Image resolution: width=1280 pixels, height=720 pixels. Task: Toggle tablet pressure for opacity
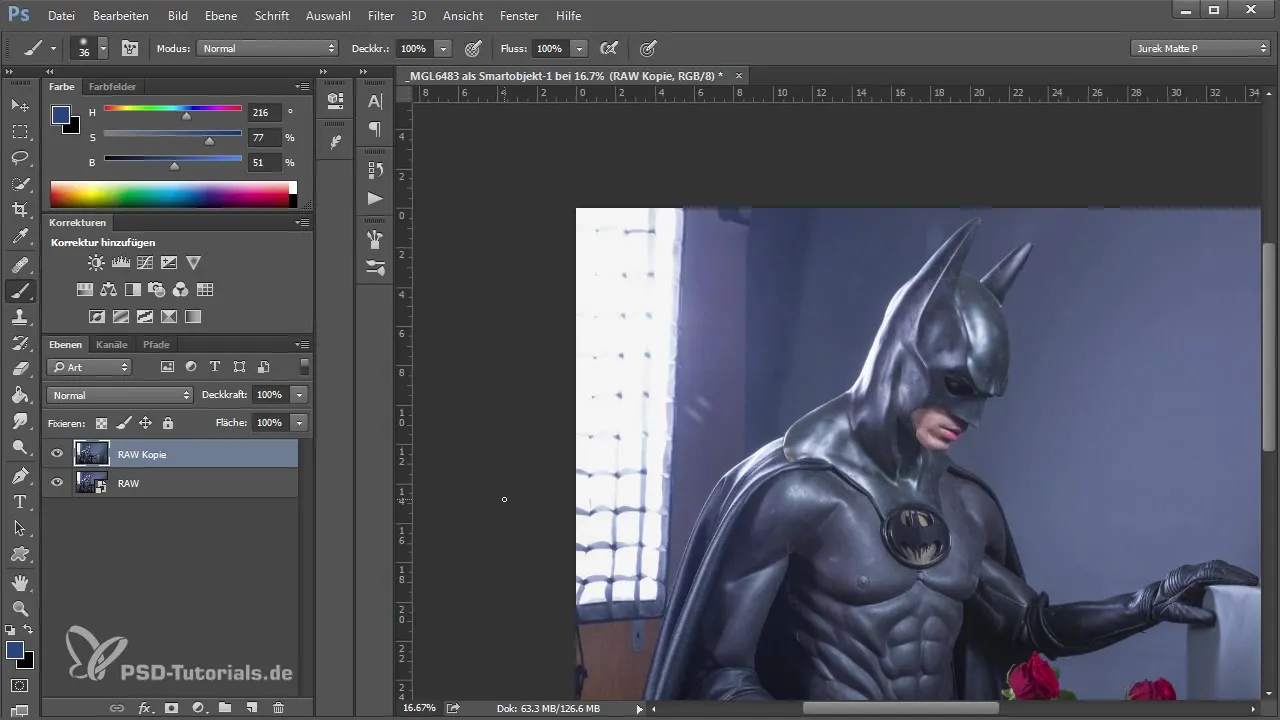tap(473, 48)
